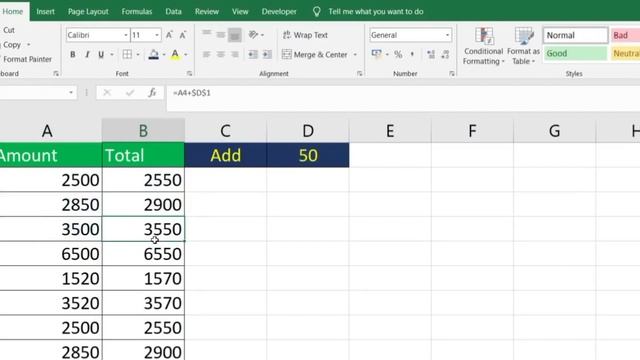Decrease font size with the smaller A icon
Viewport: 640px width, 360px height.
coord(183,35)
